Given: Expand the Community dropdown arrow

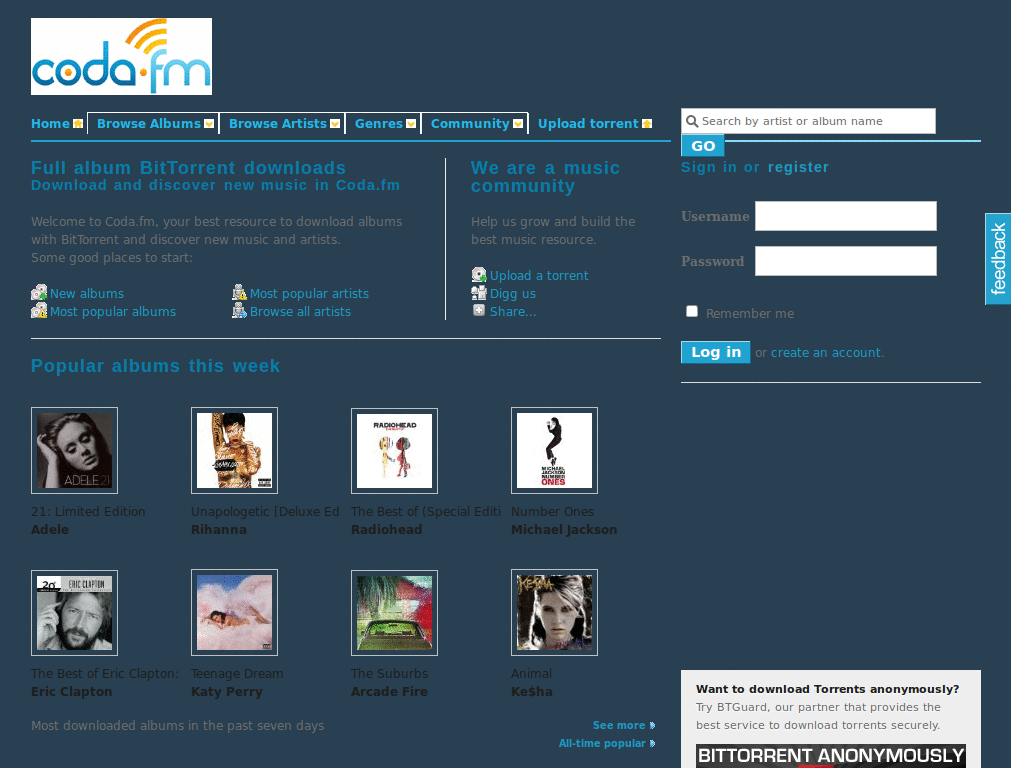Looking at the screenshot, I should coord(519,124).
